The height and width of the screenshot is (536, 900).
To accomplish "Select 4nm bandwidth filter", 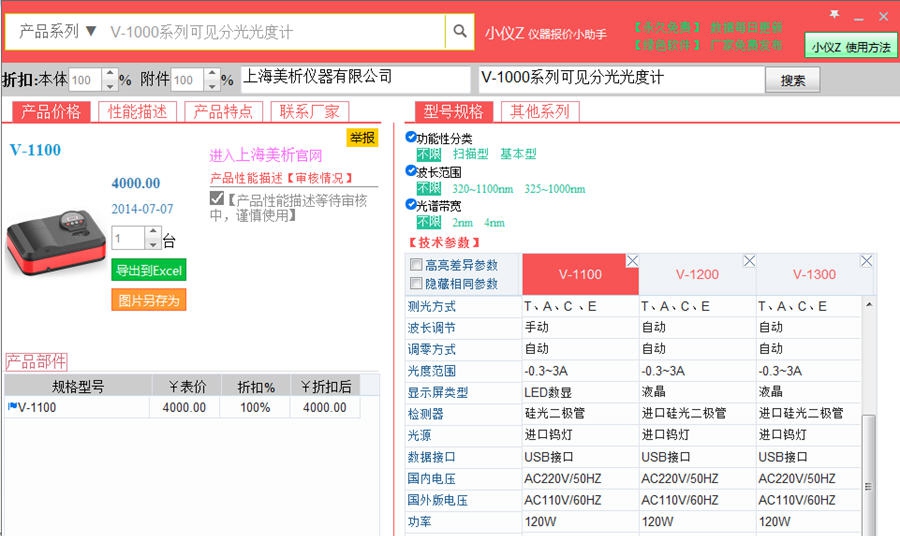I will pyautogui.click(x=494, y=222).
